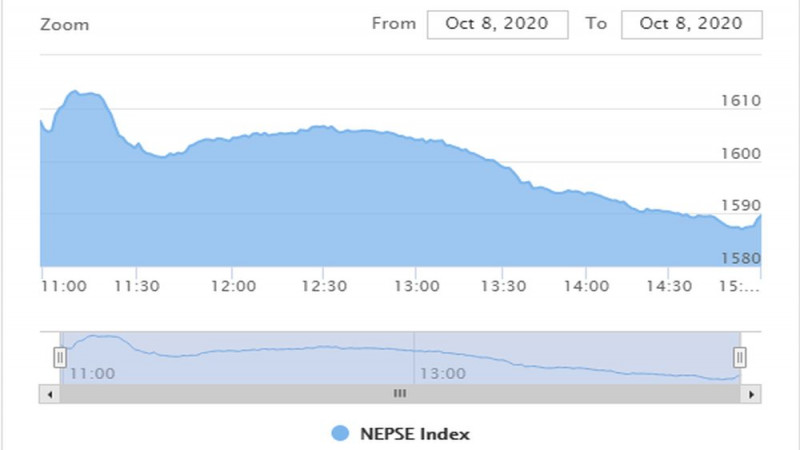Select the From date field
The width and height of the screenshot is (800, 450).
pos(497,24)
